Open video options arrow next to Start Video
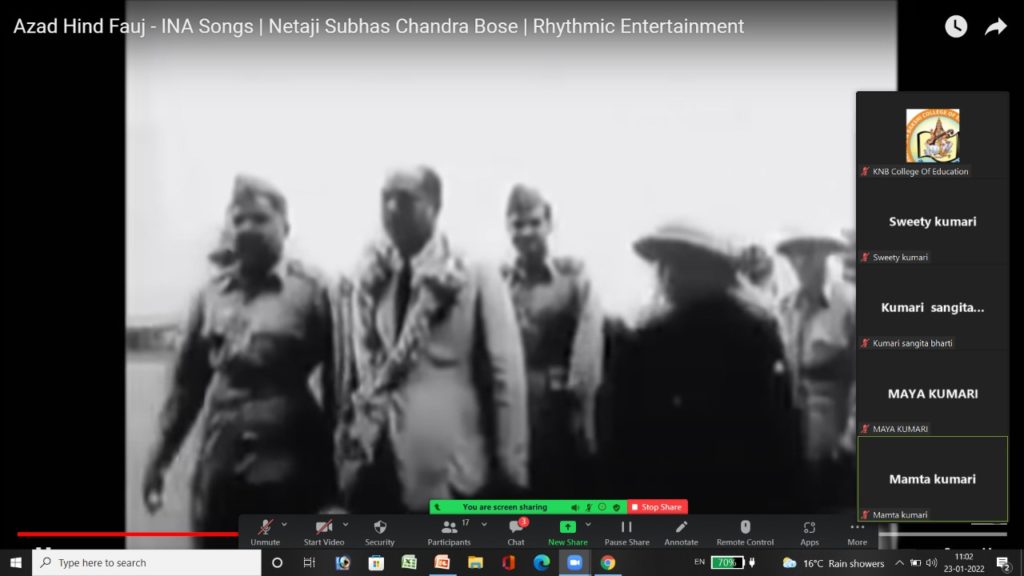The width and height of the screenshot is (1024, 576). coord(345,524)
